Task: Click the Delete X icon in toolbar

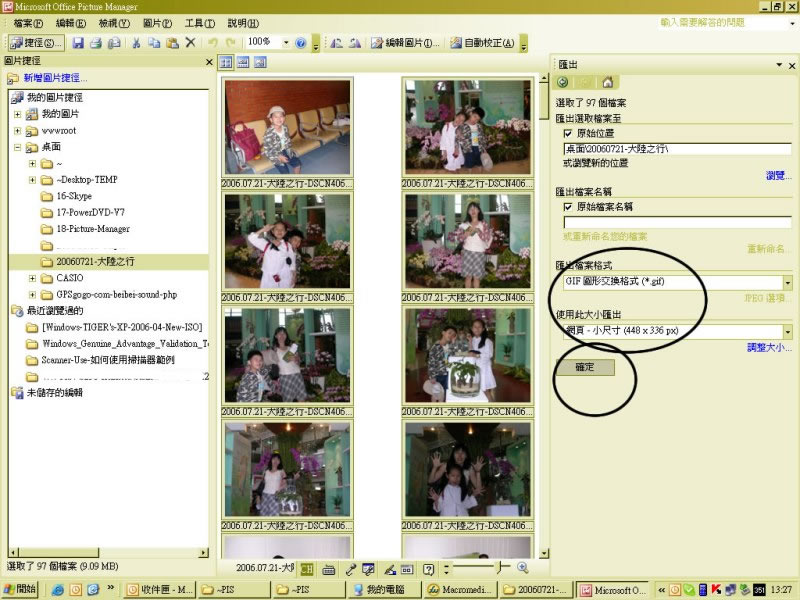Action: 190,42
